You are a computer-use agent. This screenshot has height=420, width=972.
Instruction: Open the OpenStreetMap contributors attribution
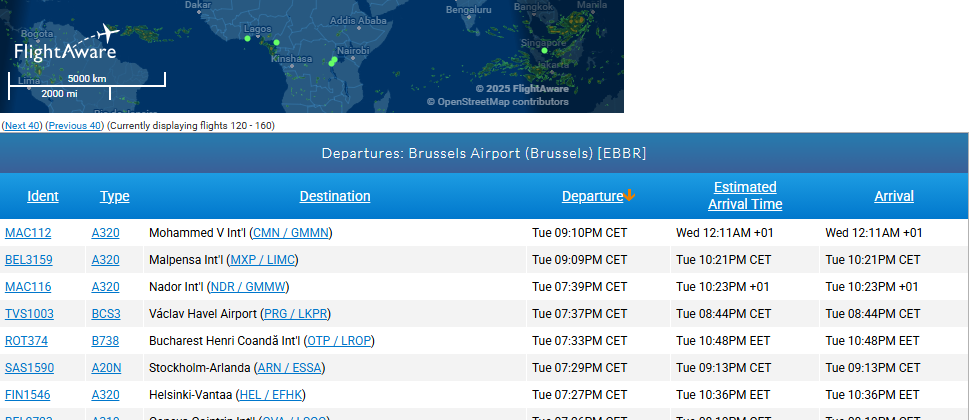503,101
